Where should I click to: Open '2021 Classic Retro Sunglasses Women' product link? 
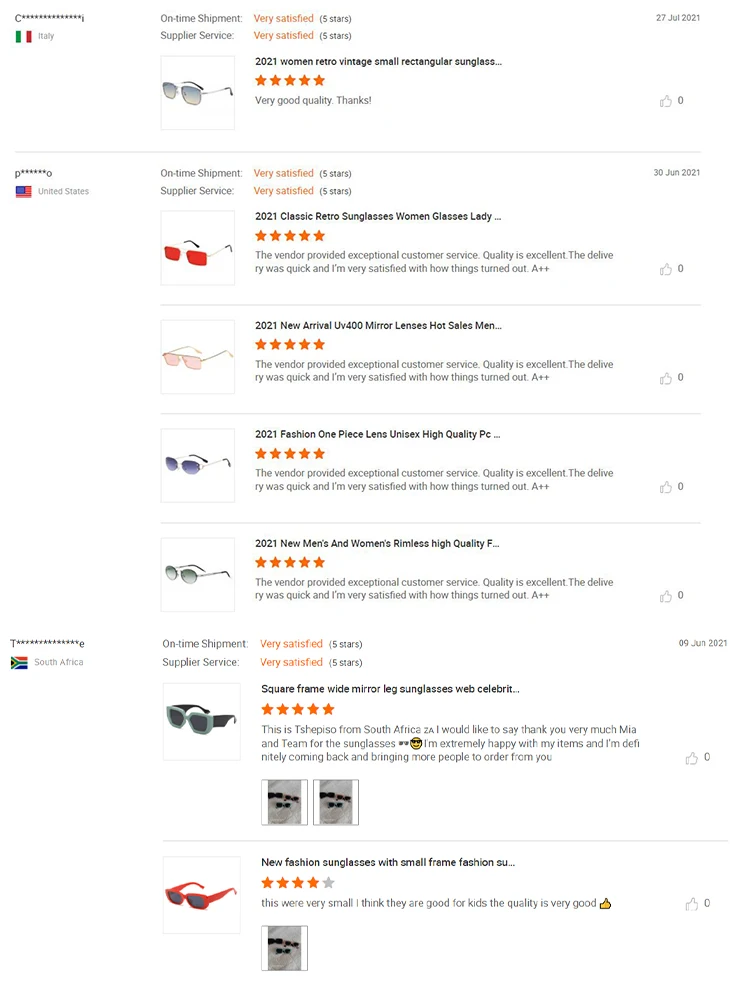click(x=378, y=216)
